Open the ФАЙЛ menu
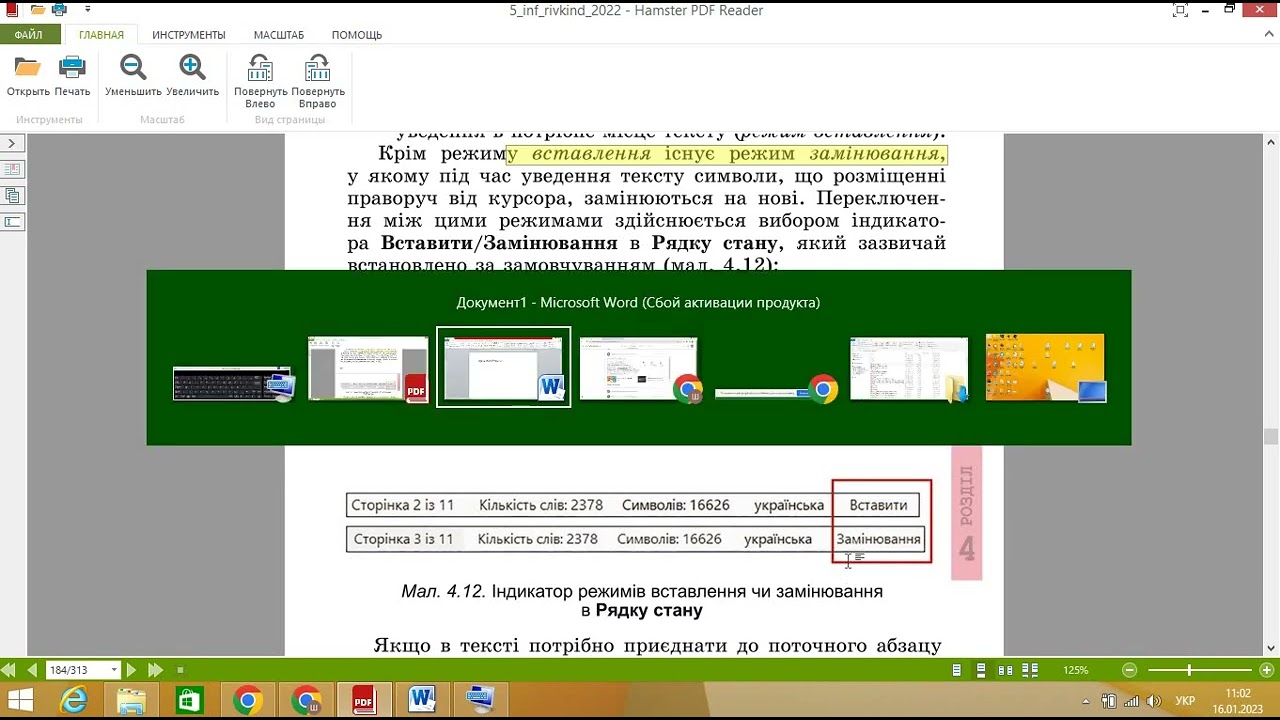1280x720 pixels. [28, 35]
